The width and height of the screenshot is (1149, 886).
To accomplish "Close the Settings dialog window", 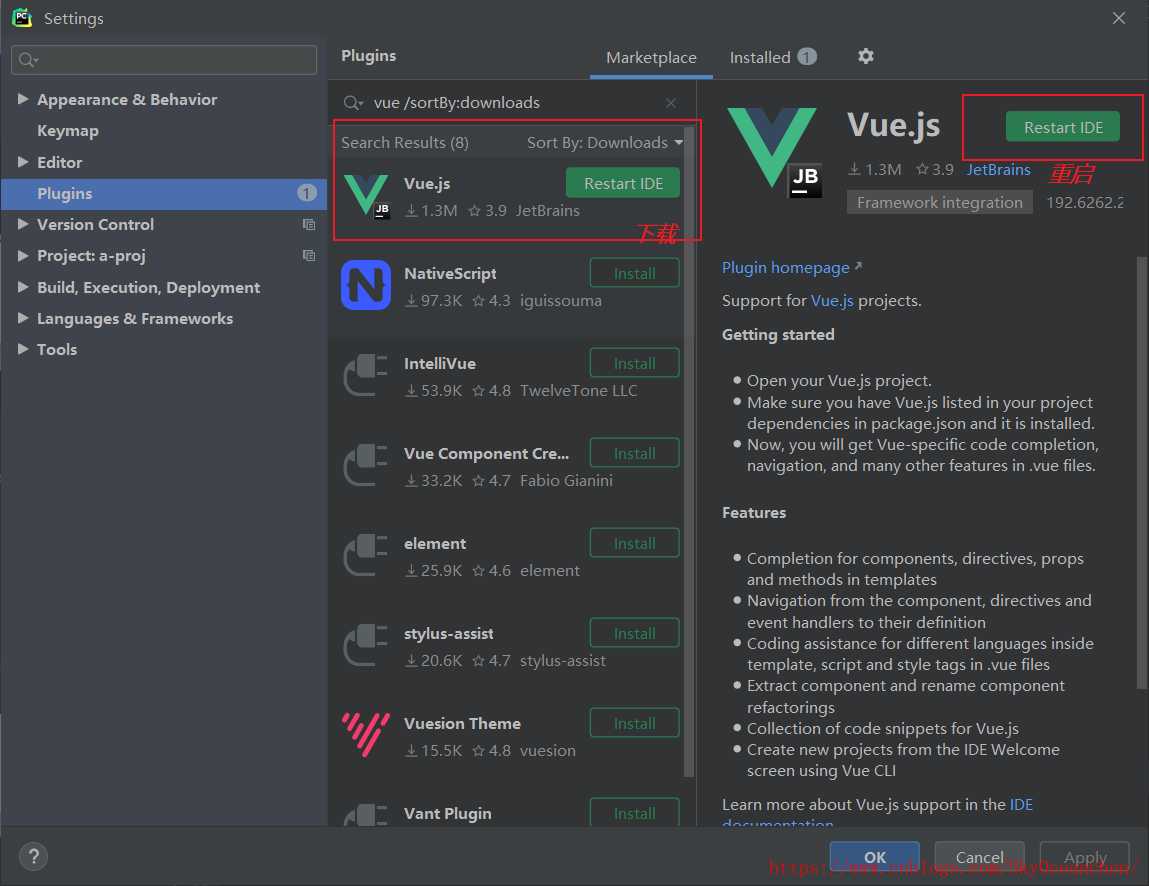I will click(x=1118, y=18).
